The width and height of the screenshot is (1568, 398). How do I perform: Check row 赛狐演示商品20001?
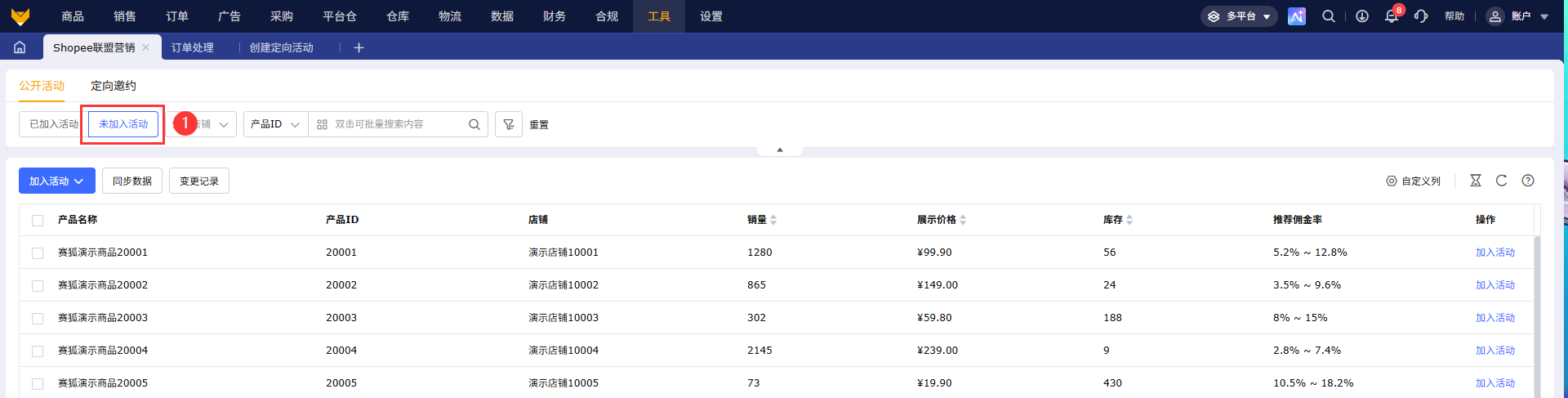click(38, 253)
